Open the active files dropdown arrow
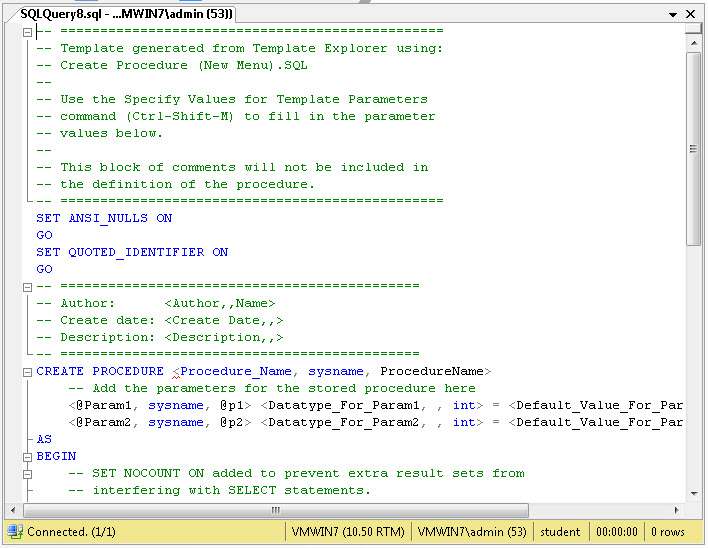 coord(672,15)
